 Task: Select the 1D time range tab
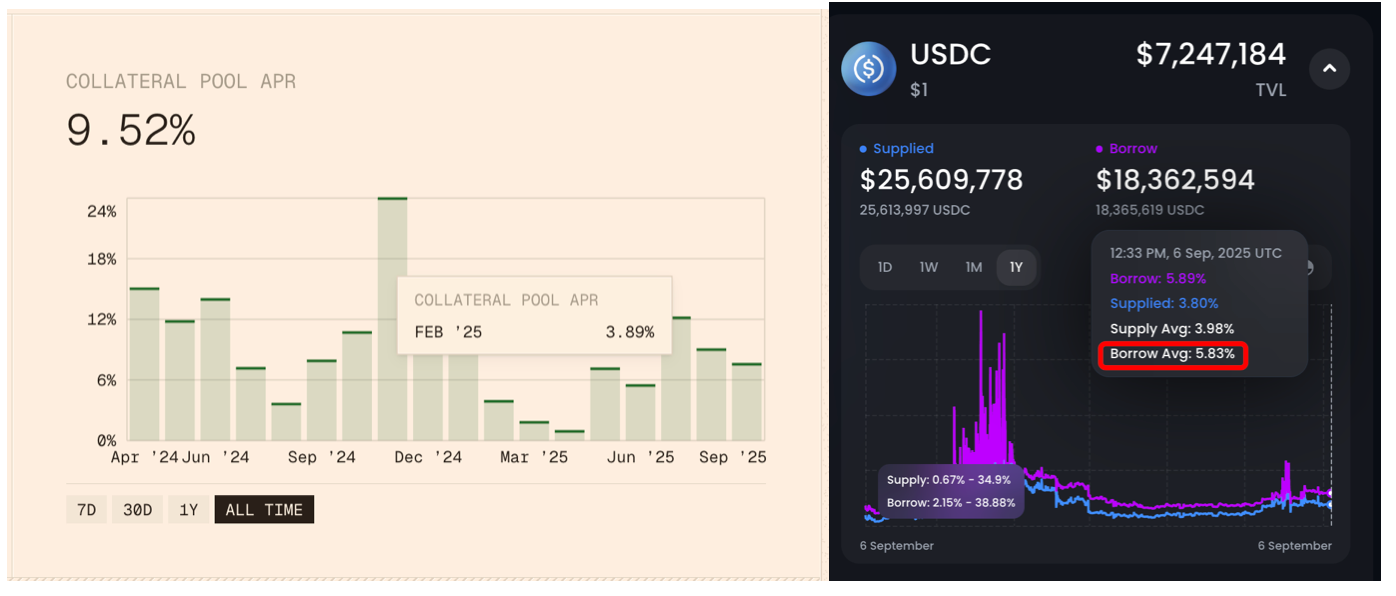(884, 267)
